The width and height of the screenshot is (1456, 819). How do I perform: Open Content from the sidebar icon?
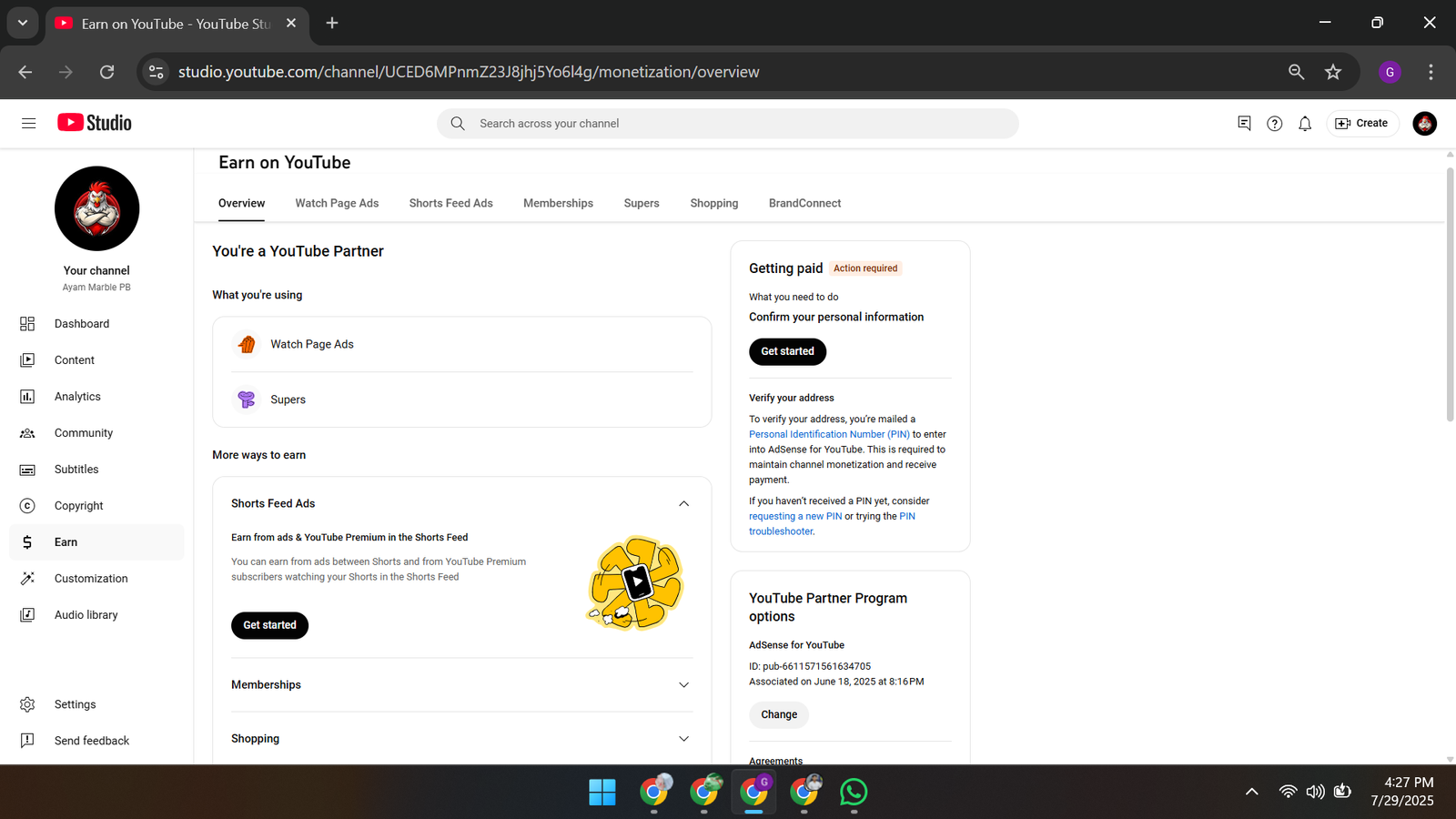point(27,360)
